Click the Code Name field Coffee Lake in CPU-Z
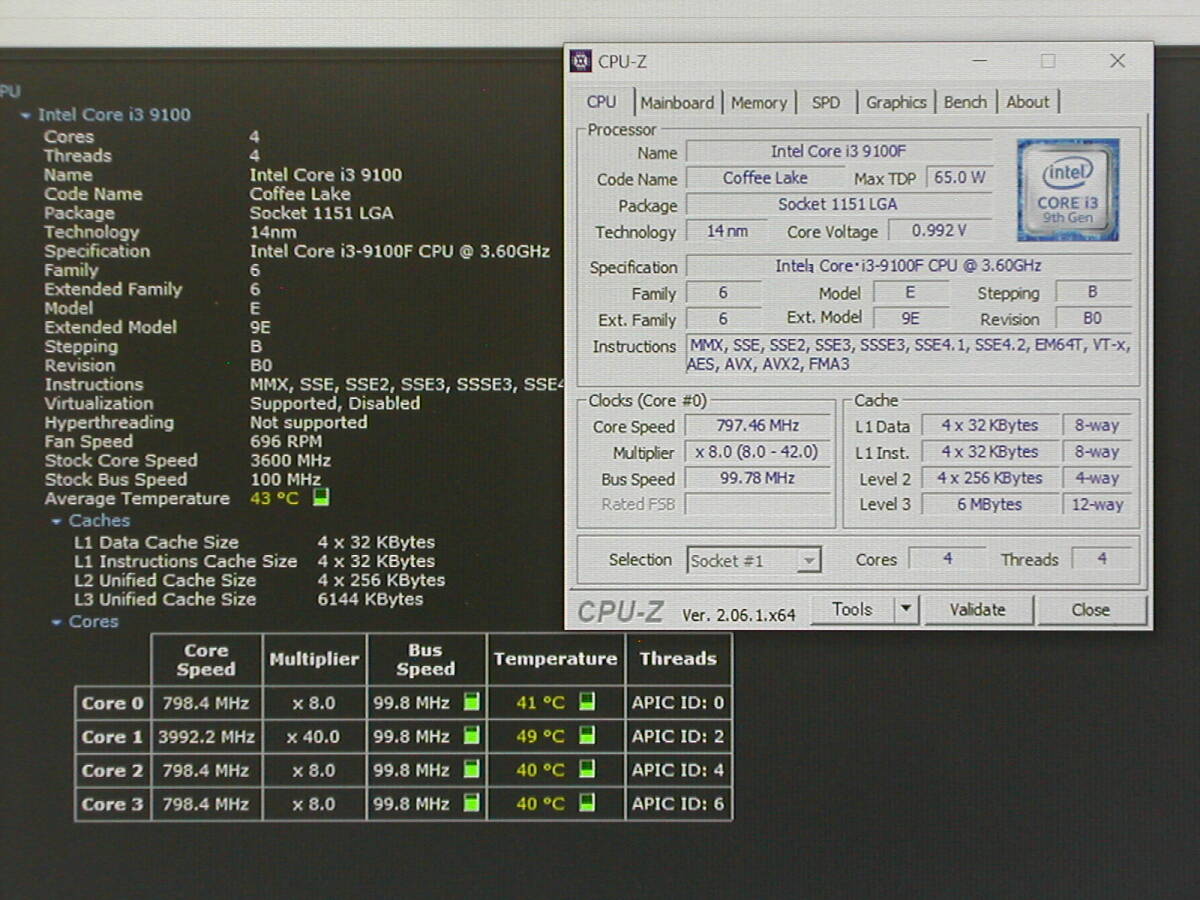Image resolution: width=1200 pixels, height=900 pixels. [765, 178]
